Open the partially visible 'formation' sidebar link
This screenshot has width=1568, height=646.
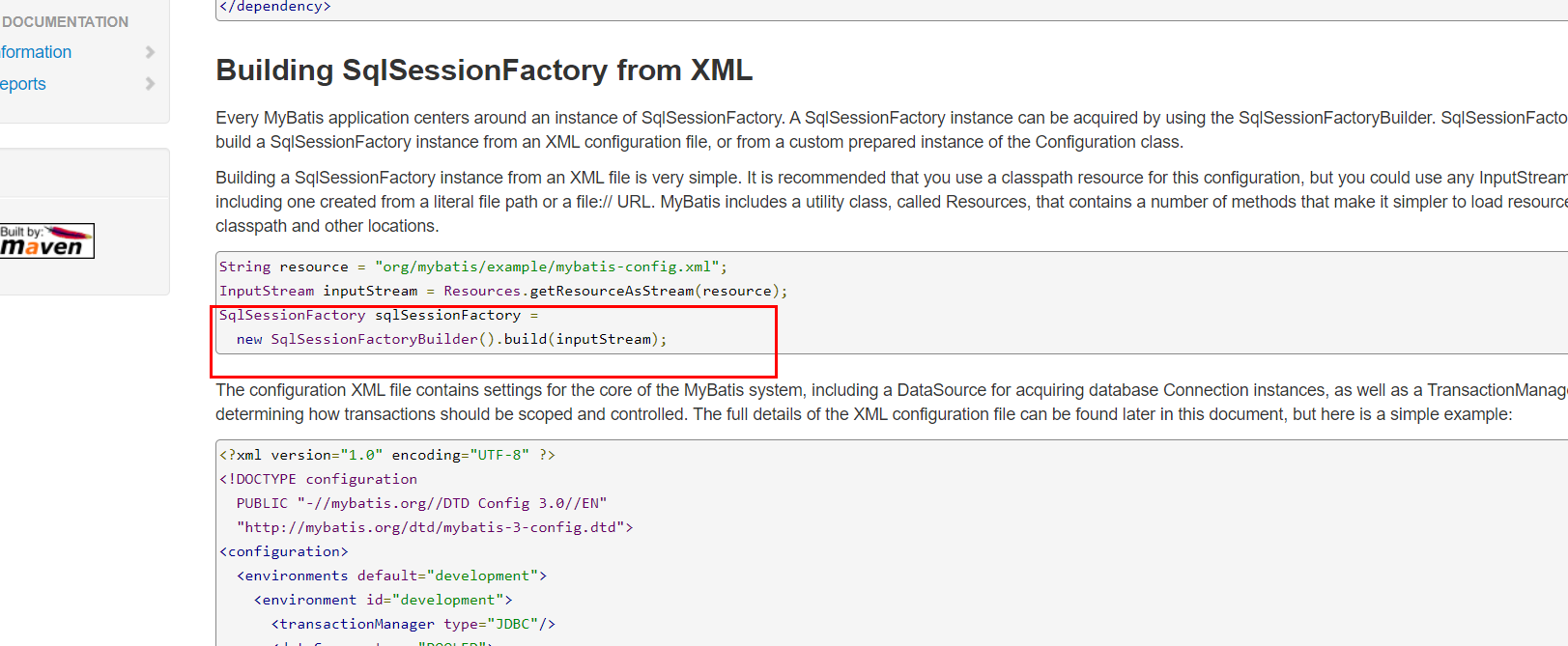point(36,52)
